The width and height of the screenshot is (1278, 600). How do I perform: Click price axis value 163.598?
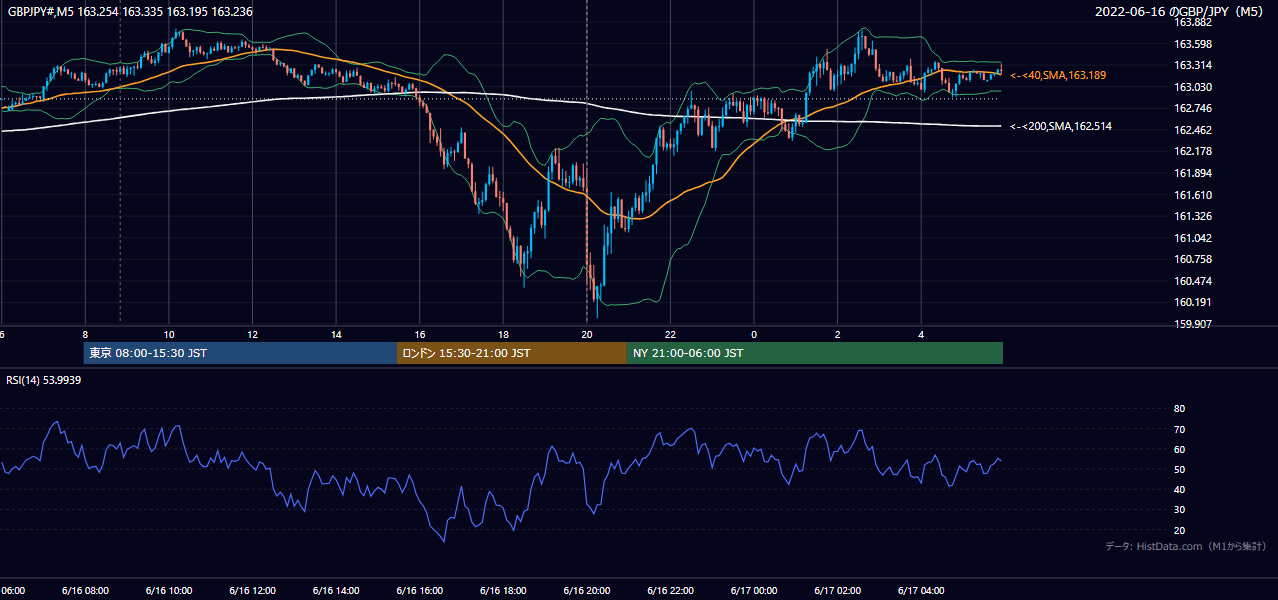click(1192, 44)
